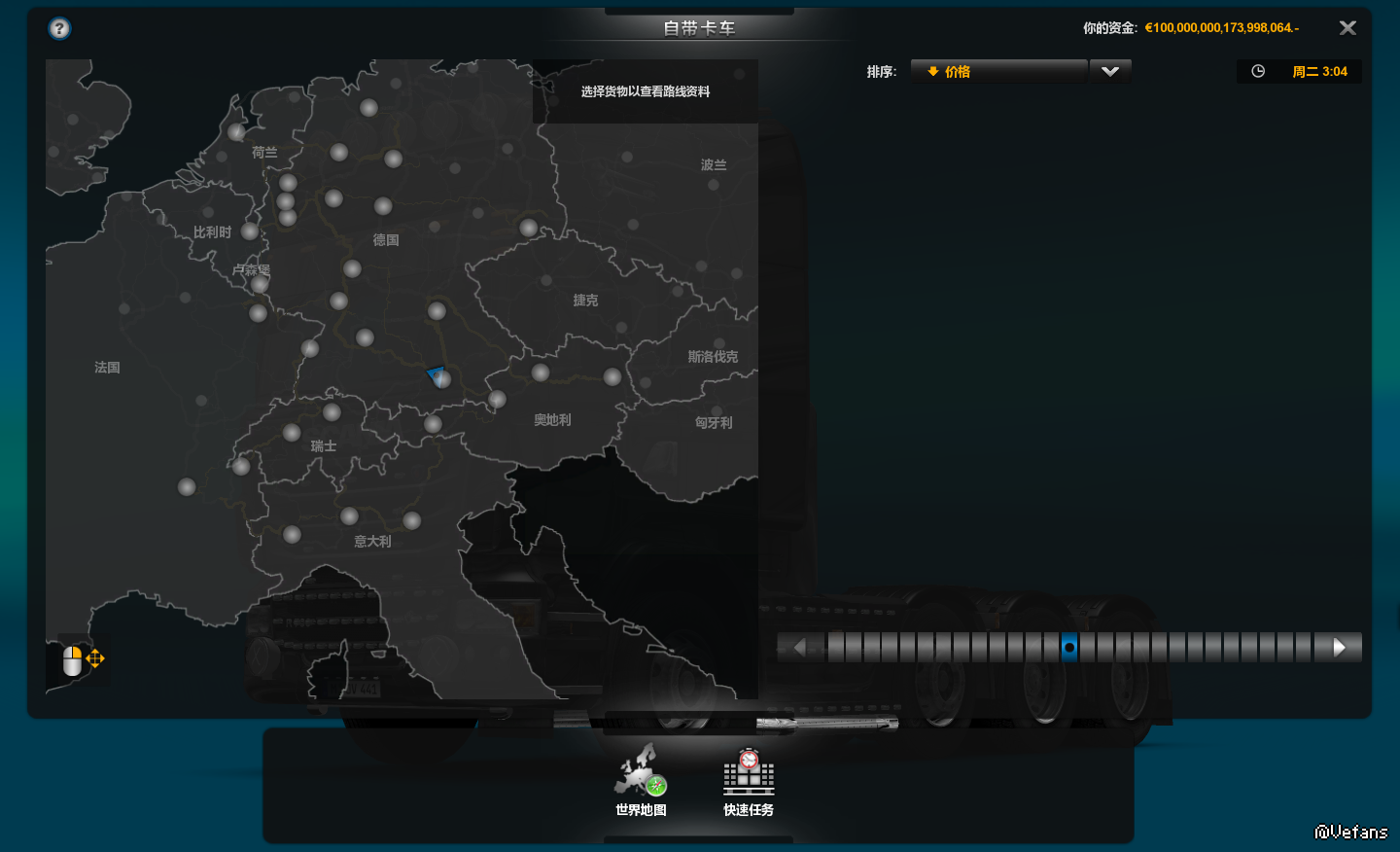This screenshot has height=852, width=1400.
Task: Open the 价格 sort dropdown
Action: coord(998,71)
